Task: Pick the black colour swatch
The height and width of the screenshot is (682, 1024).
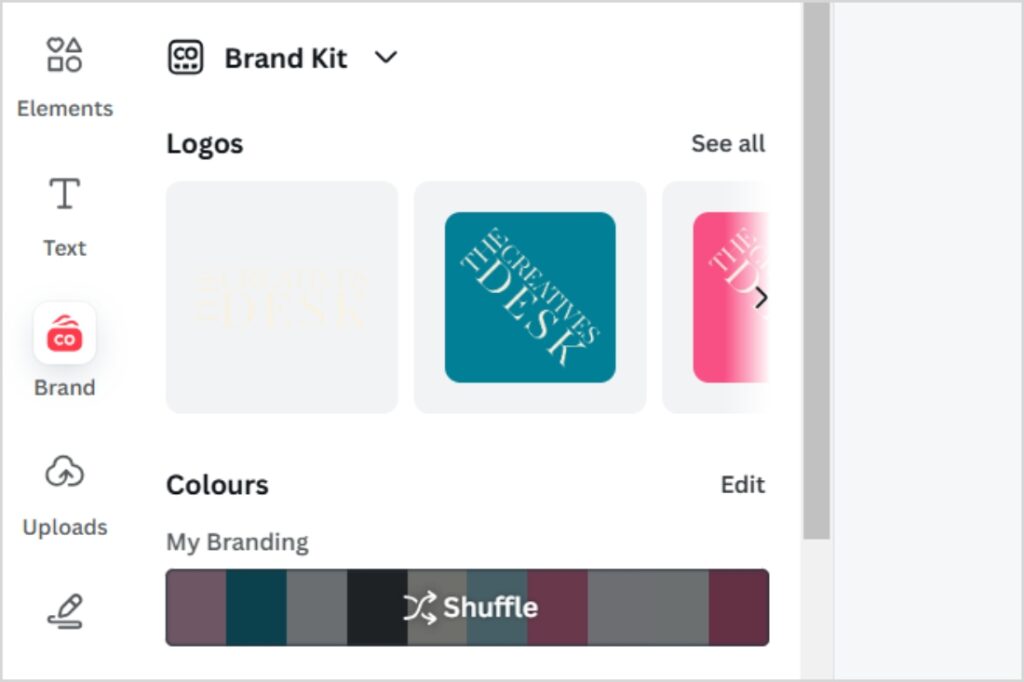Action: 377,607
